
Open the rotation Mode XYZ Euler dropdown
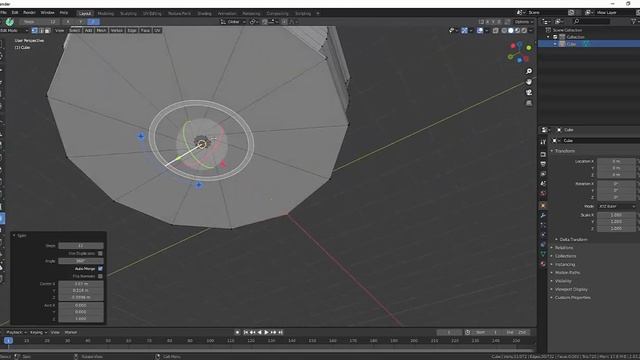click(x=616, y=207)
